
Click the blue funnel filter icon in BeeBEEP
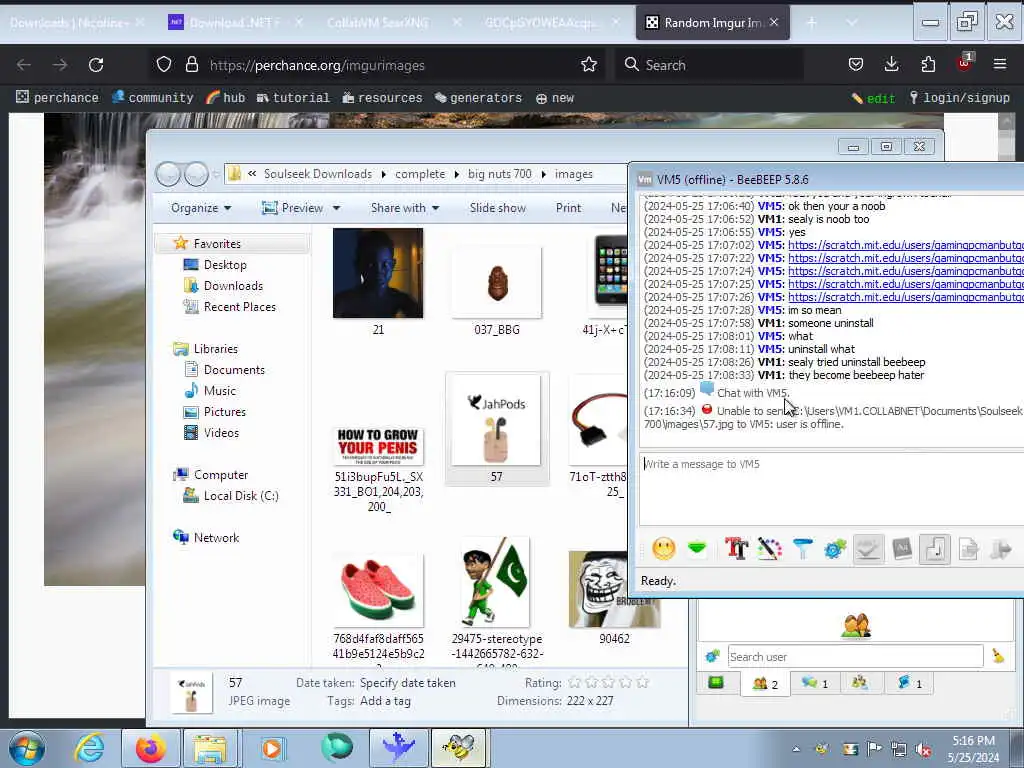[803, 549]
